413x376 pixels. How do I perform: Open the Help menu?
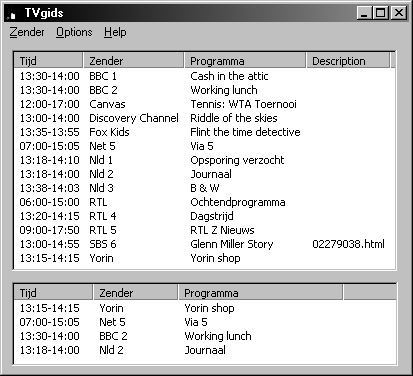pos(115,32)
